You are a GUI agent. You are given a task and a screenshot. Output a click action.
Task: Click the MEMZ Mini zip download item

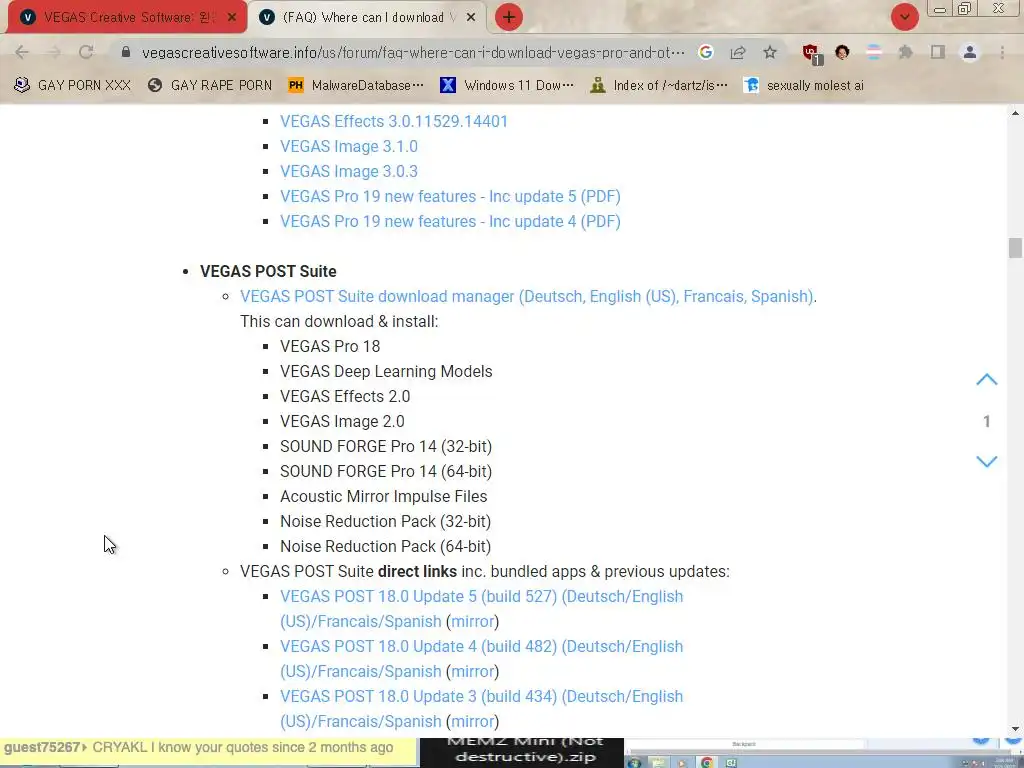point(522,752)
